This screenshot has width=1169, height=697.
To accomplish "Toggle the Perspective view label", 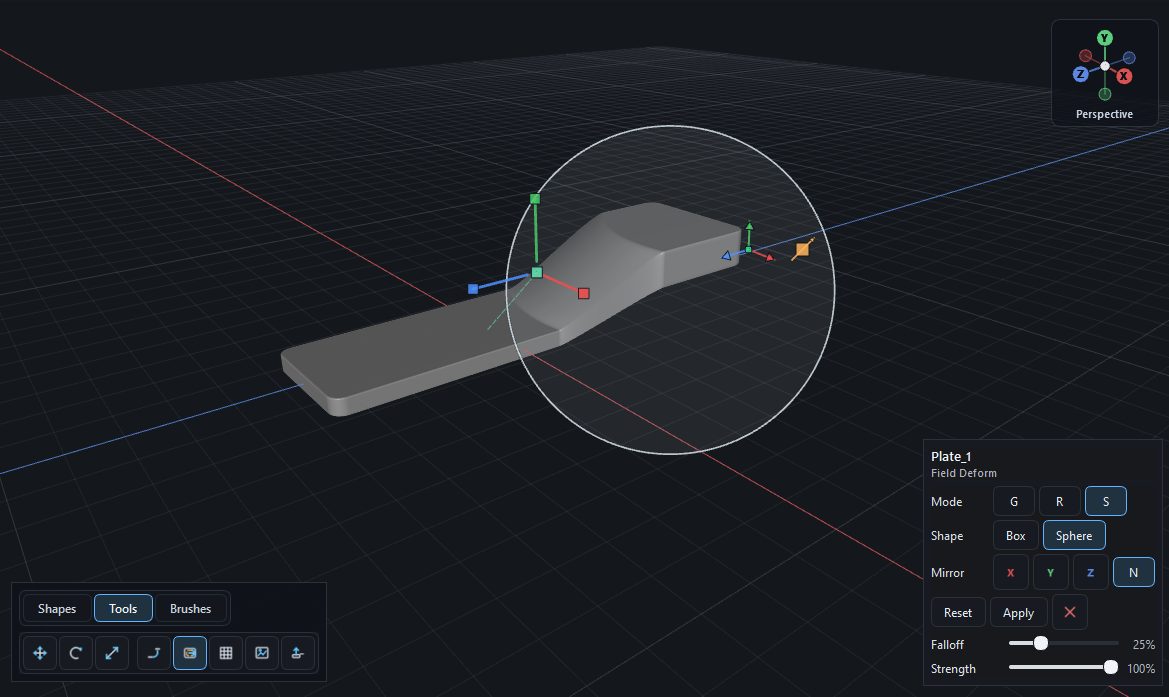I will click(1104, 114).
